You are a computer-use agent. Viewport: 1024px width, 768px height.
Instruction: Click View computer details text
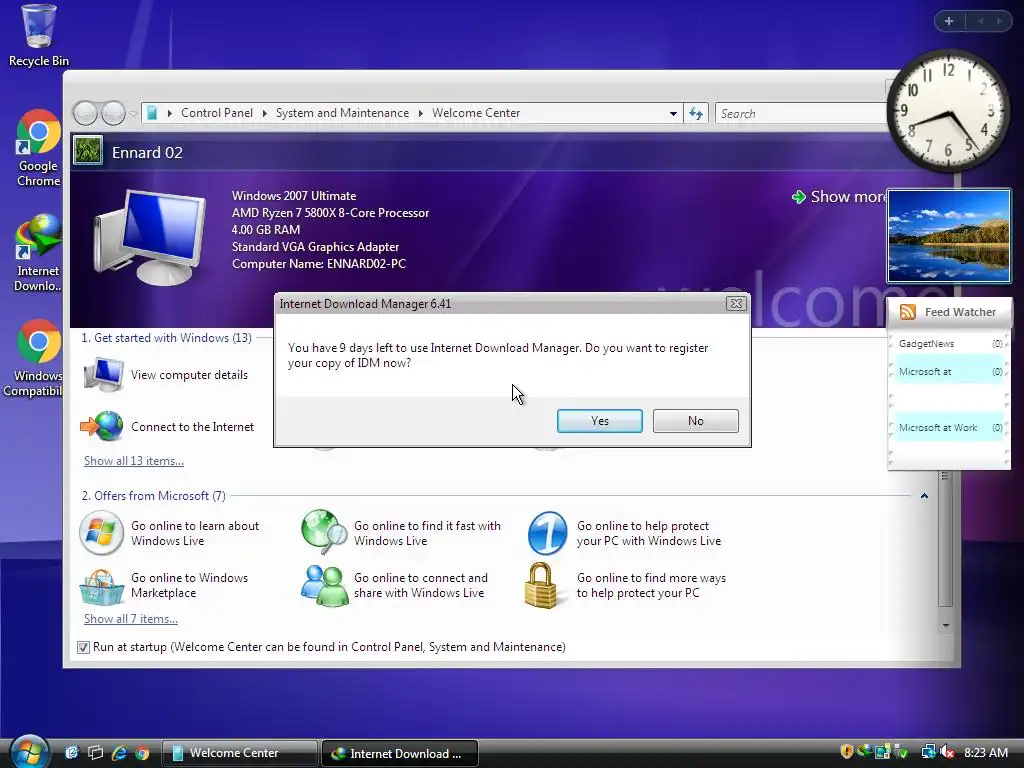coord(189,375)
